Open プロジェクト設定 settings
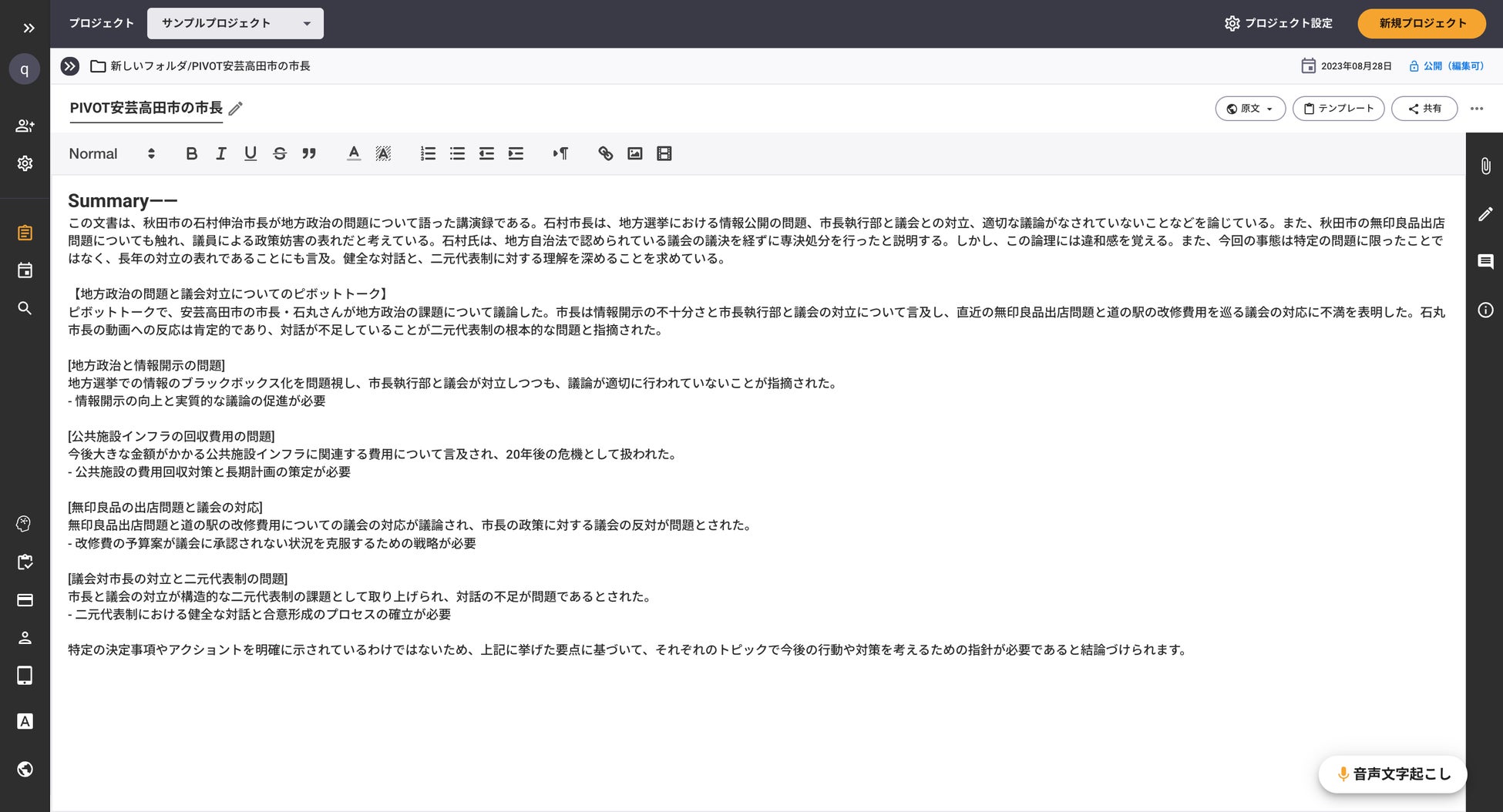The height and width of the screenshot is (812, 1503). (x=1278, y=23)
